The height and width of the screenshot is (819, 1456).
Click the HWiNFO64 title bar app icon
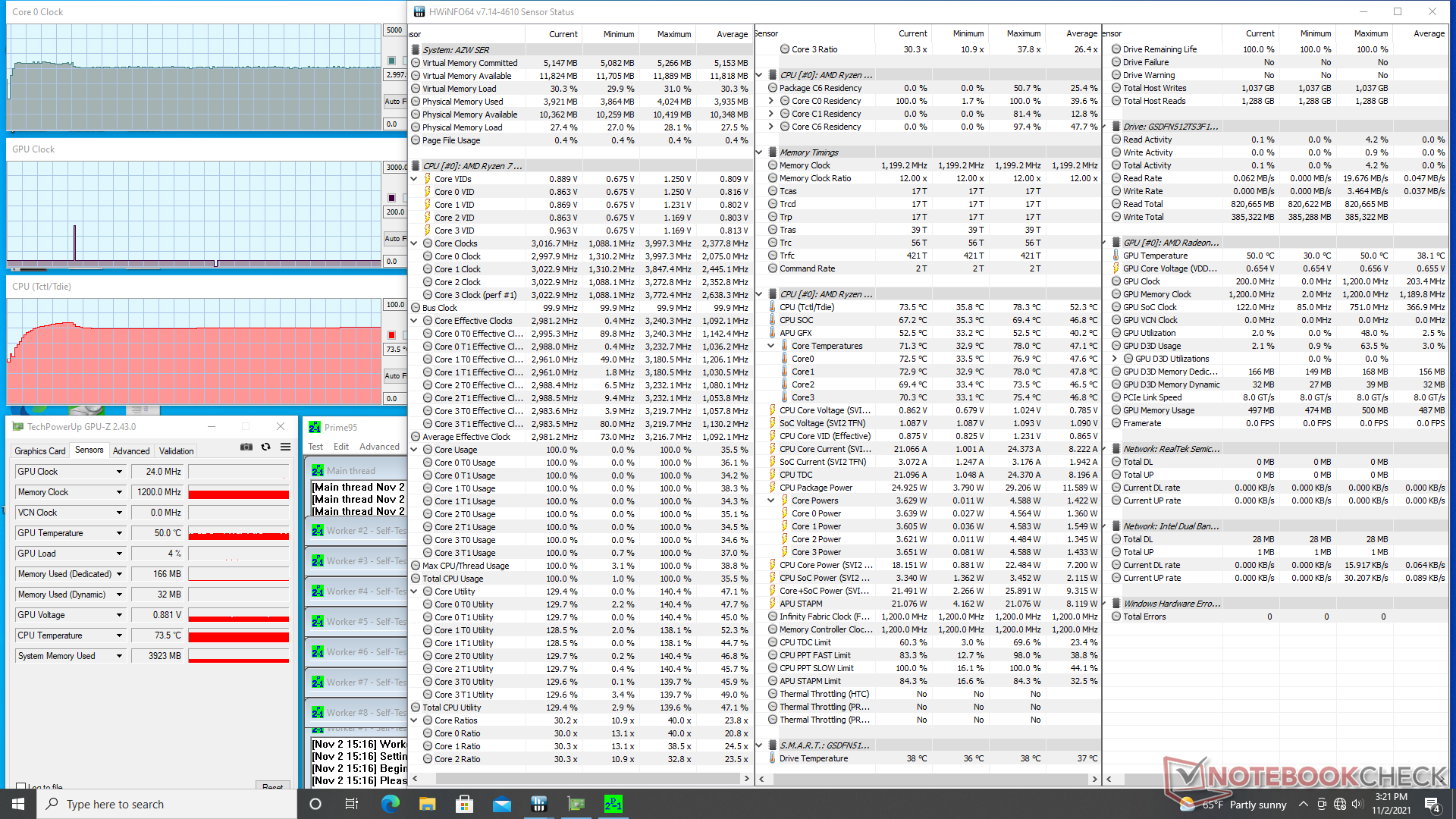coord(419,11)
